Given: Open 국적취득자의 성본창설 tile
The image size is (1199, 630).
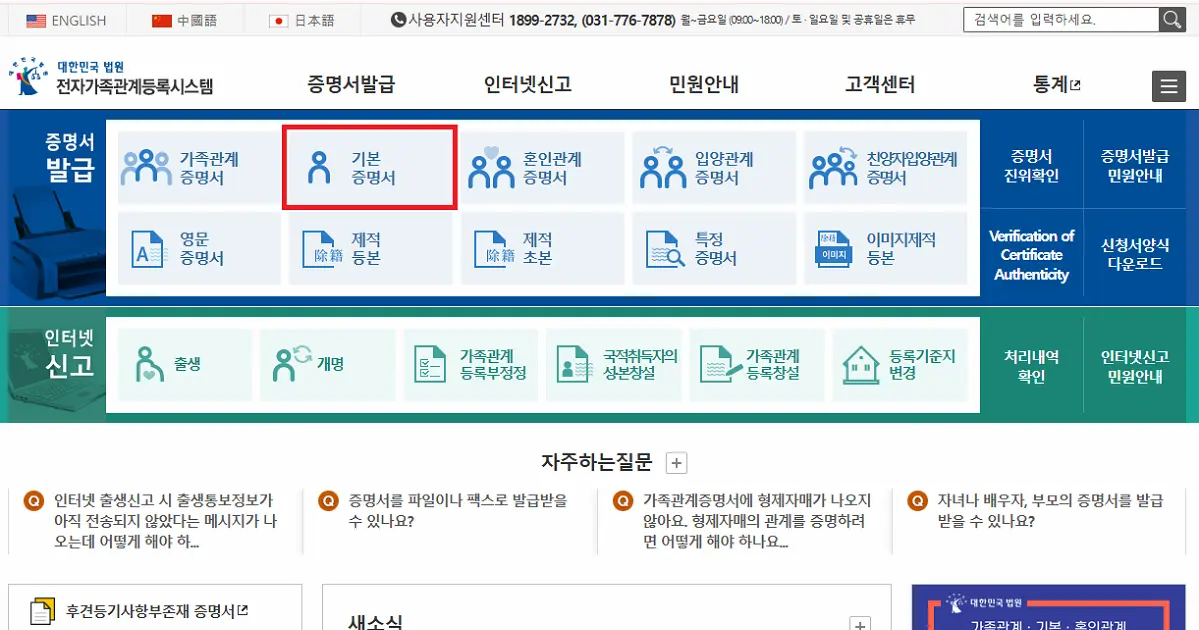Looking at the screenshot, I should pos(614,365).
